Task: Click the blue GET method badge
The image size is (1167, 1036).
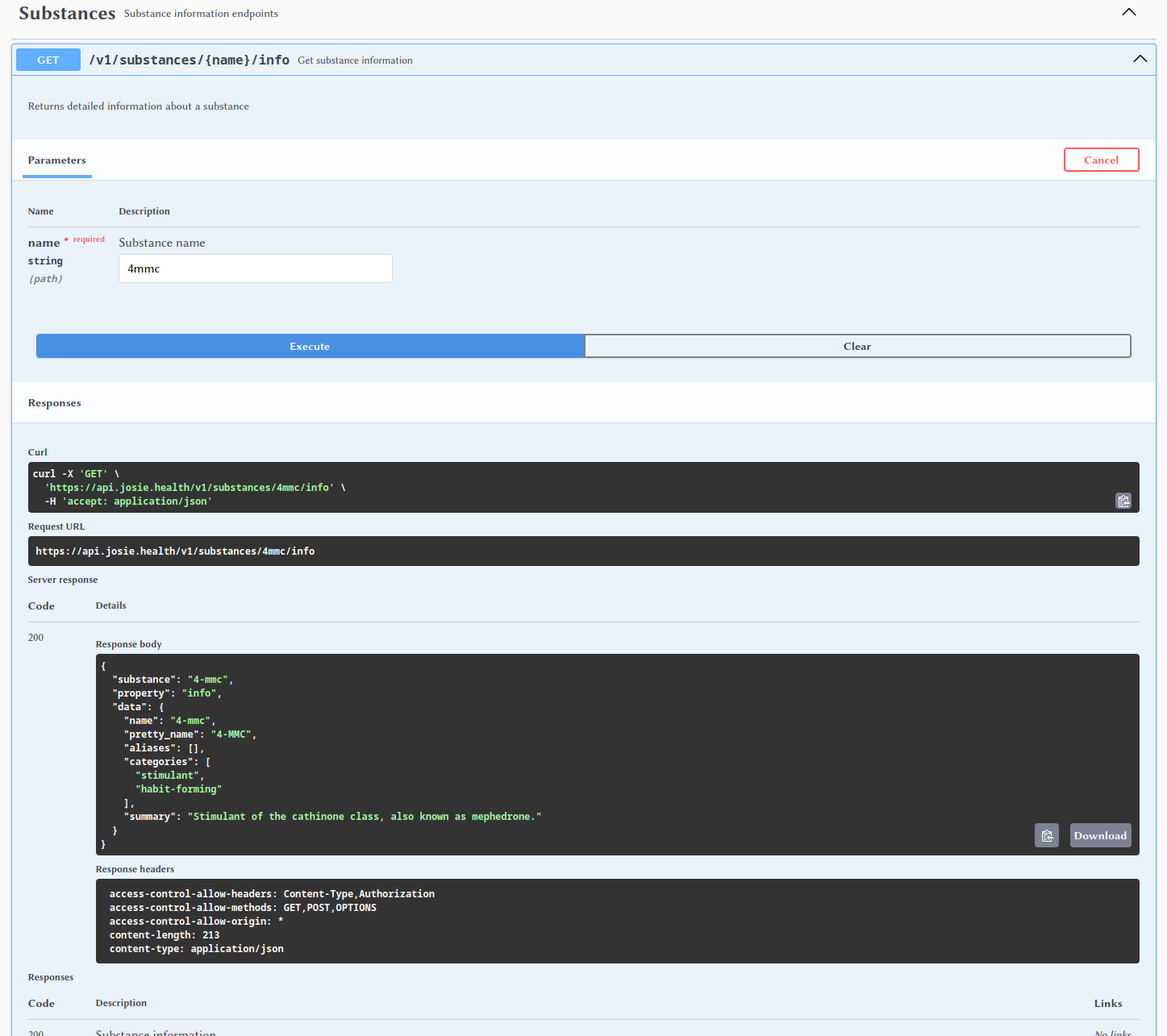Action: 48,60
